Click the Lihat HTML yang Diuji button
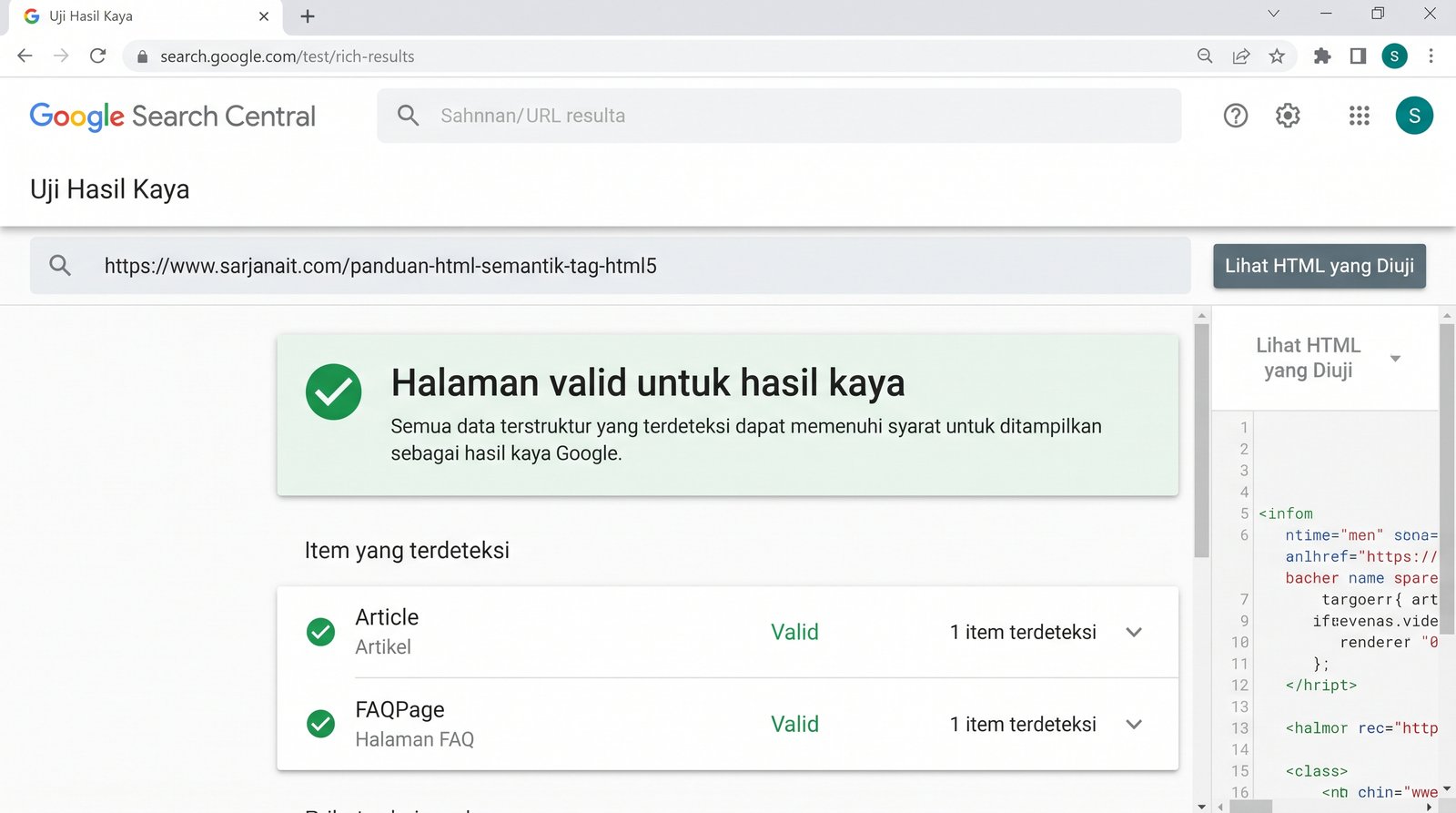 point(1319,266)
